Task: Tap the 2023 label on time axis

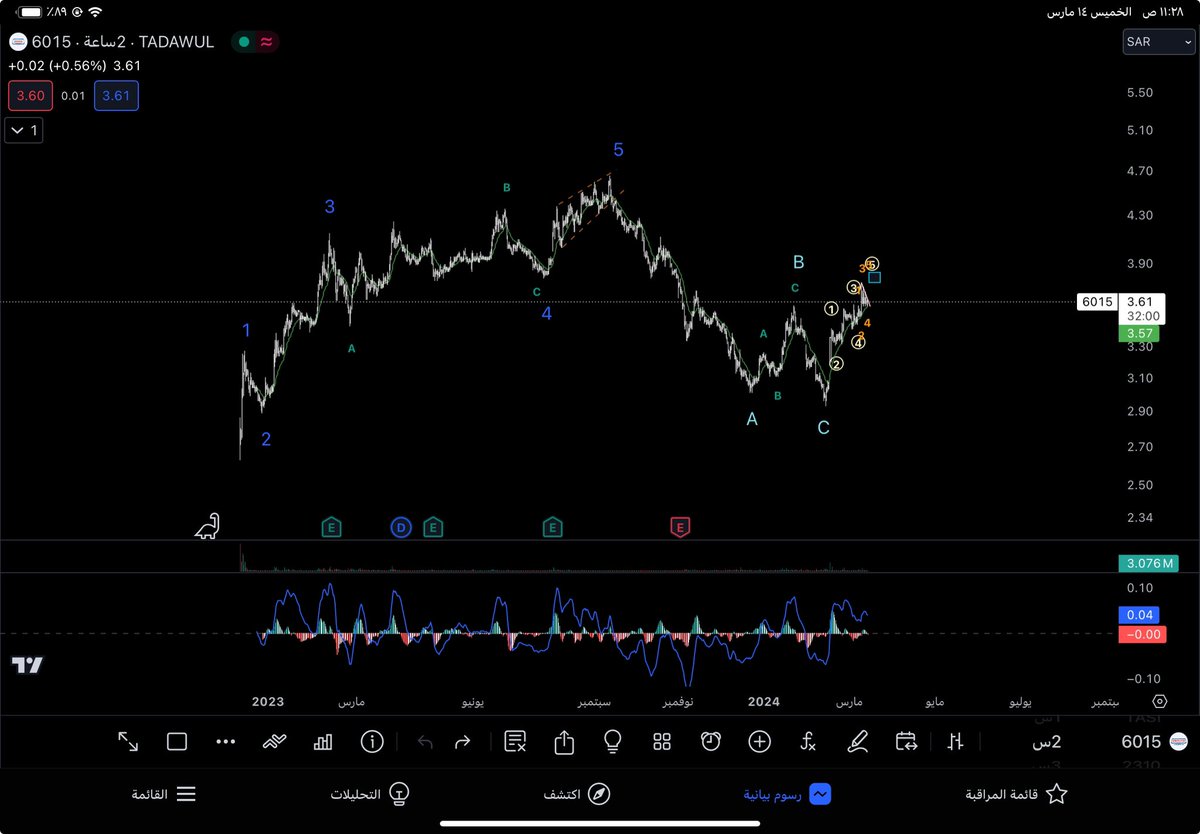Action: click(268, 702)
